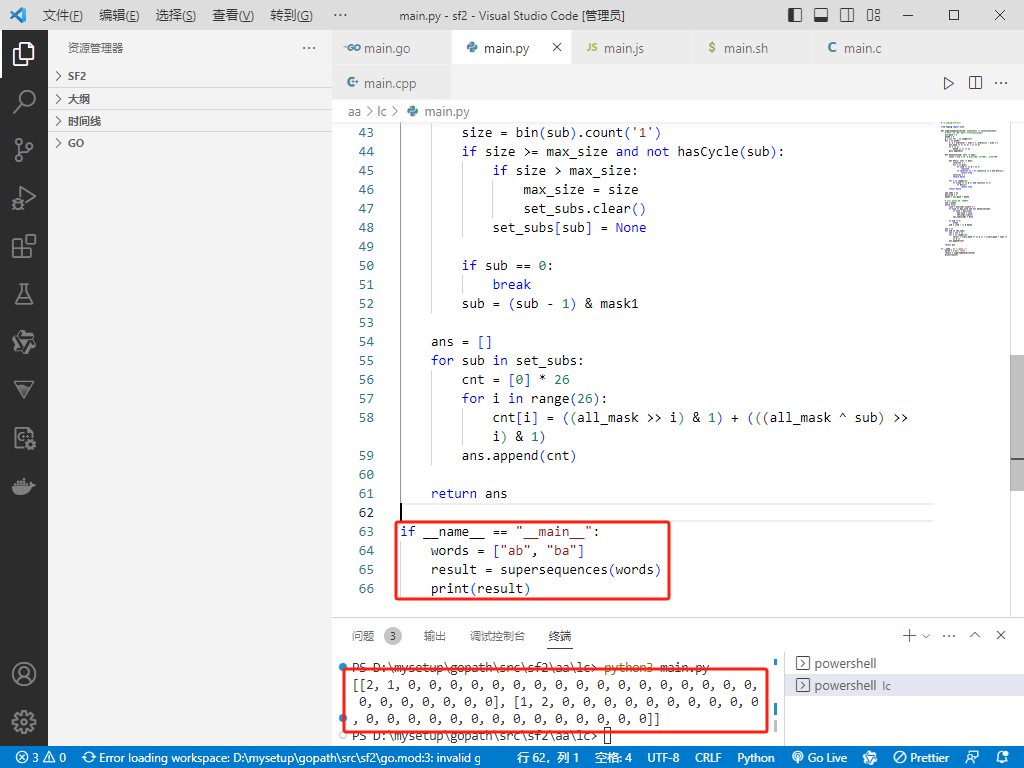Open the Docker whale view

pos(24,487)
